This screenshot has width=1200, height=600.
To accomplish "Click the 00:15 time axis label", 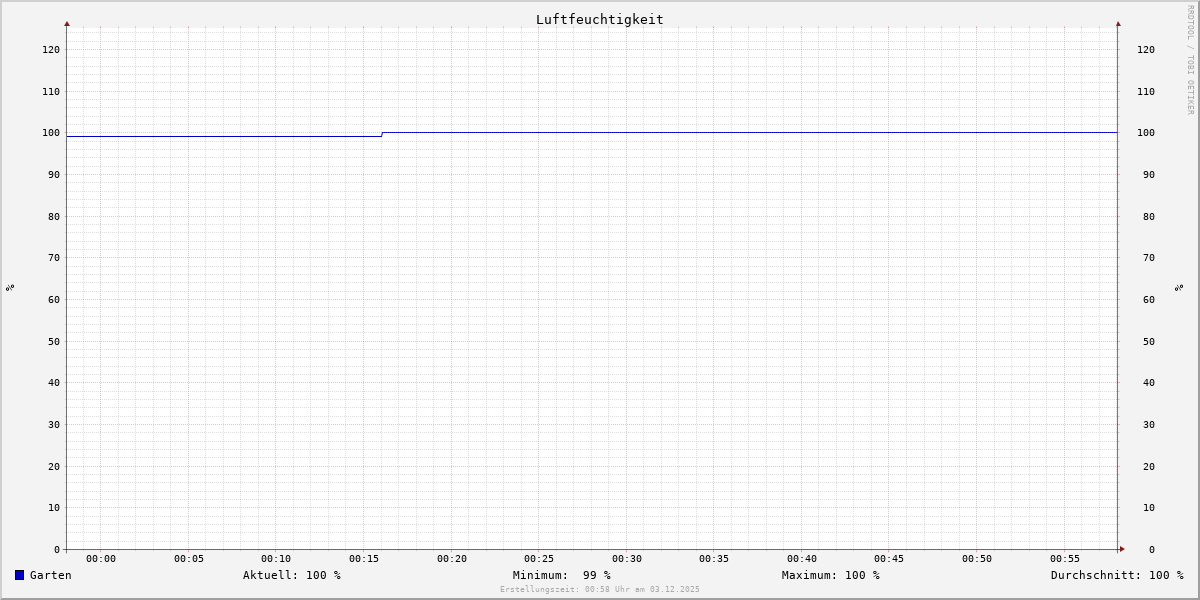I will click(364, 559).
